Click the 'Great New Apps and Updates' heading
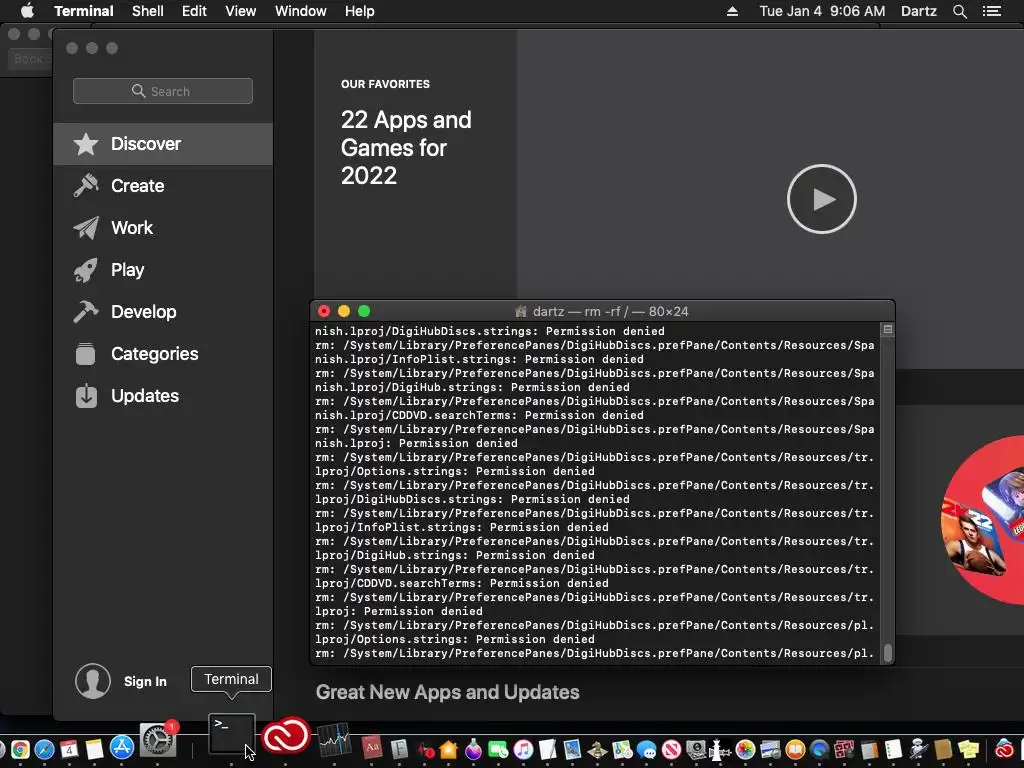The image size is (1024, 768). point(447,692)
